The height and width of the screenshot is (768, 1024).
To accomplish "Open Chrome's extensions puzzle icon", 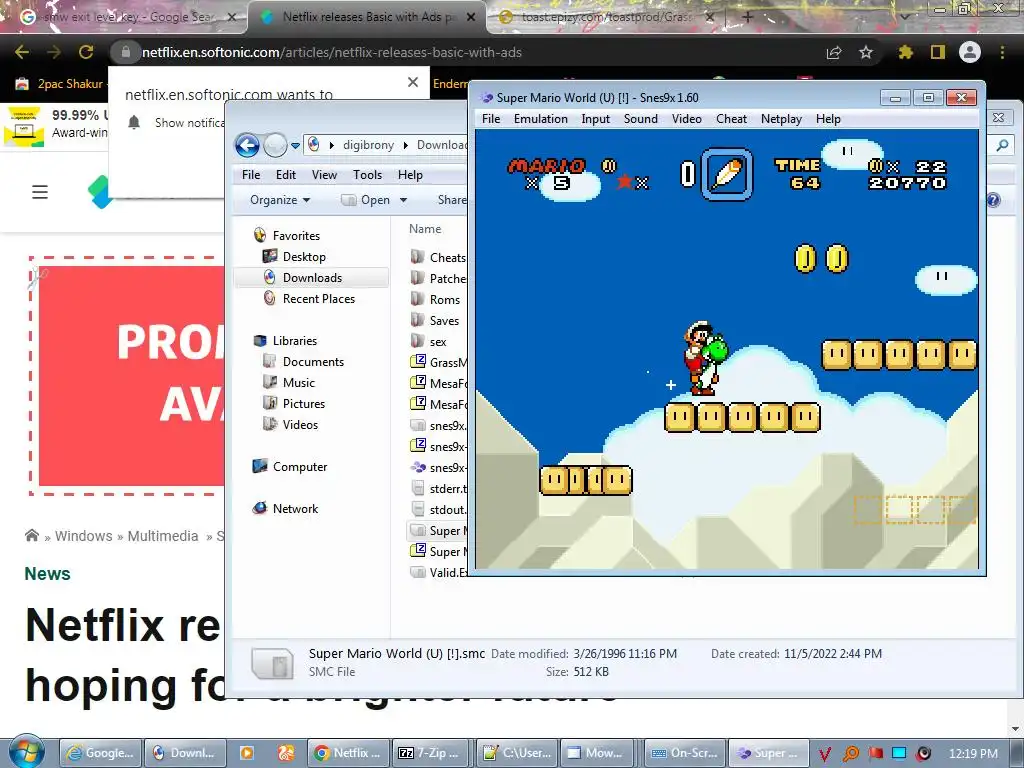I will pos(905,52).
